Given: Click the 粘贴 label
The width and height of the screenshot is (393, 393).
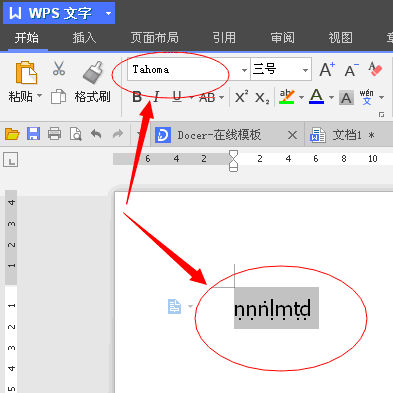Looking at the screenshot, I should point(20,96).
